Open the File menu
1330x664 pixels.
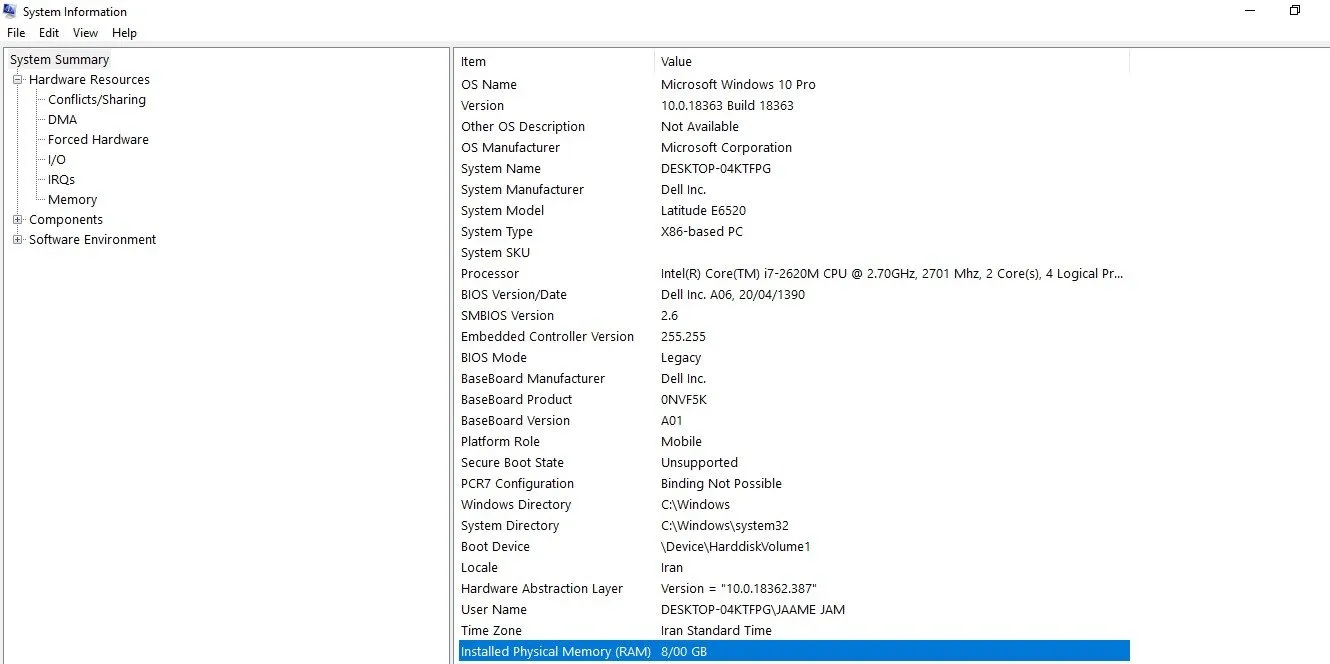tap(16, 33)
